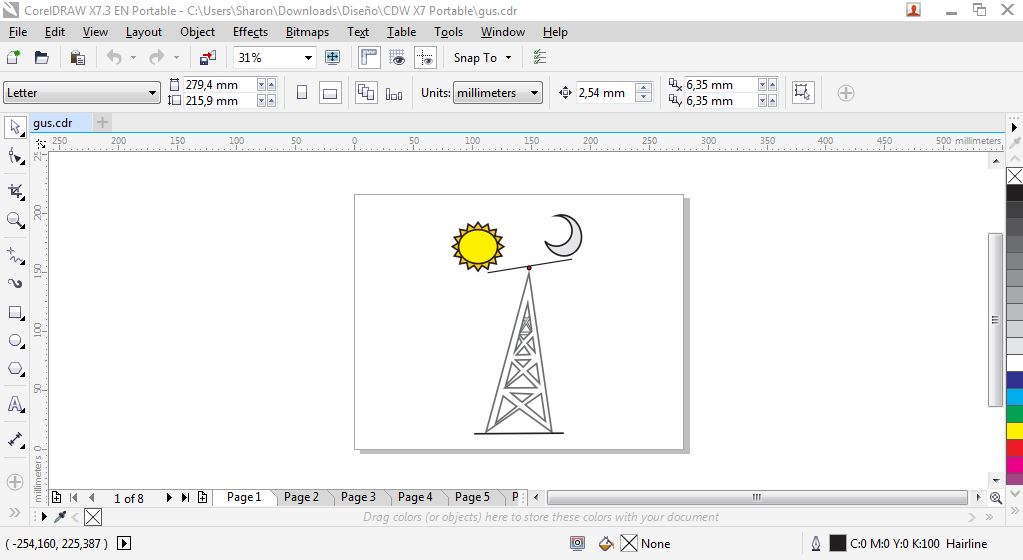This screenshot has width=1023, height=560.
Task: Go to first page button
Action: 74,497
